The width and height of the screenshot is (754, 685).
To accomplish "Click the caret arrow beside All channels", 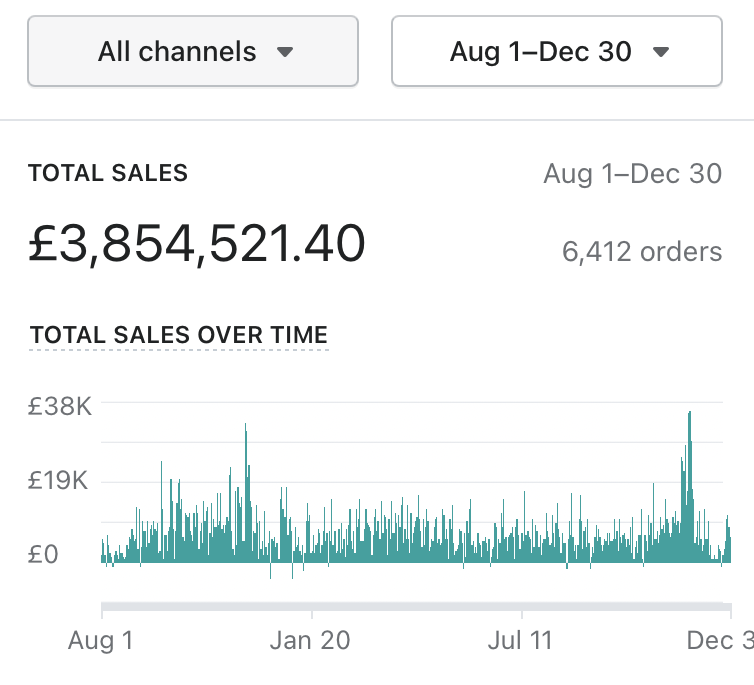I will pyautogui.click(x=285, y=52).
